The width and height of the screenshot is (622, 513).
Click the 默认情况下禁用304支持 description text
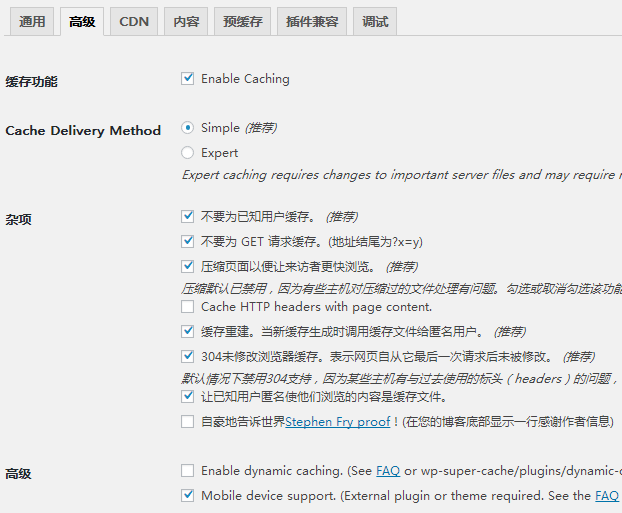[x=400, y=379]
